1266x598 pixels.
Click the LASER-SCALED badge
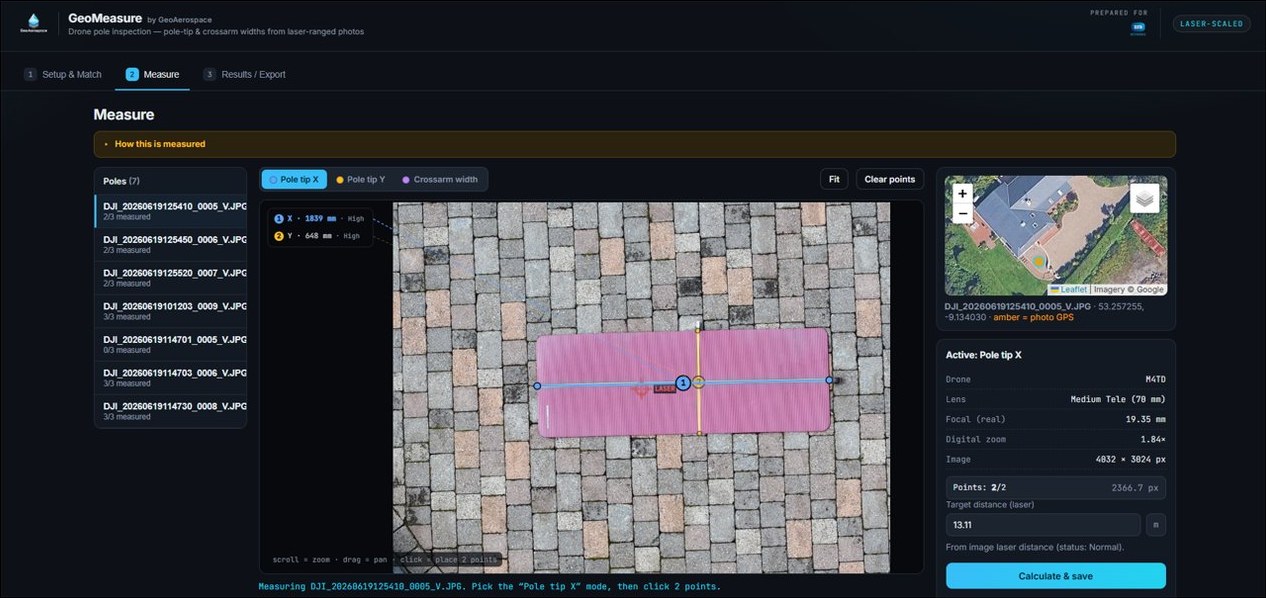point(1211,24)
